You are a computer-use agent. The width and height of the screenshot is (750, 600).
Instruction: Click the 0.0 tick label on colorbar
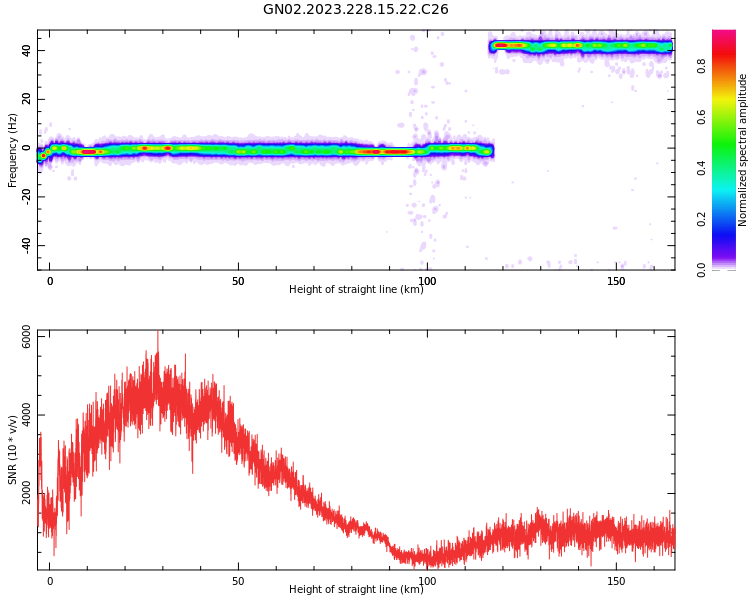[701, 270]
